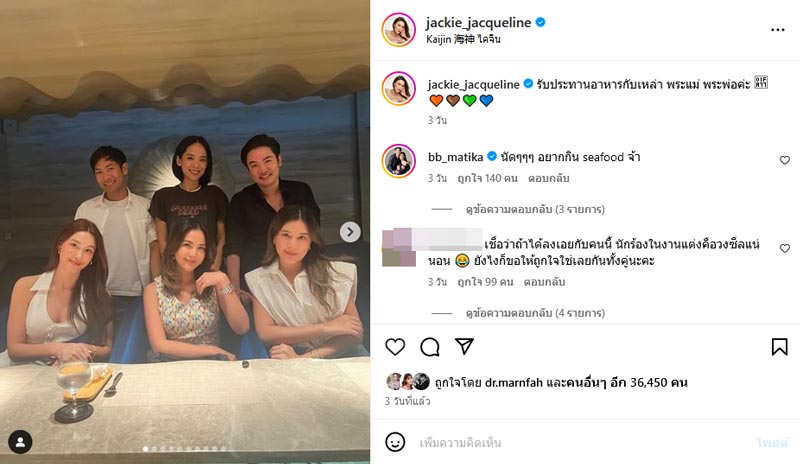This screenshot has width=800, height=464.
Task: Like bb_matika's comment with small heart
Action: pyautogui.click(x=784, y=160)
